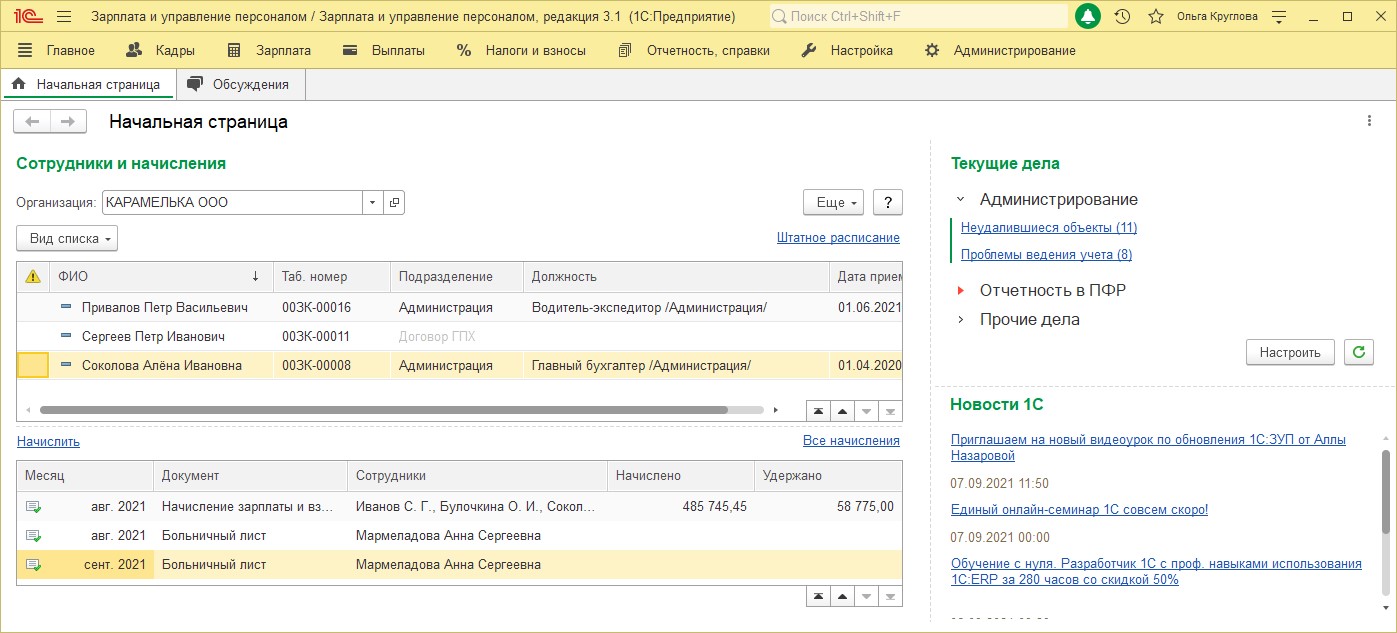Open Проблемы ведения учета (8) link

(1046, 254)
